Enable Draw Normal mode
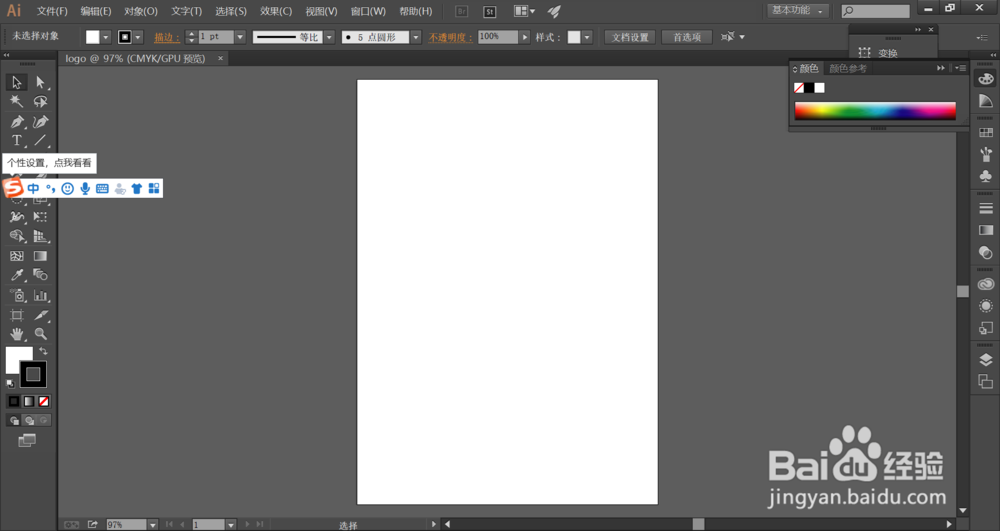The image size is (1000, 531). tap(14, 420)
